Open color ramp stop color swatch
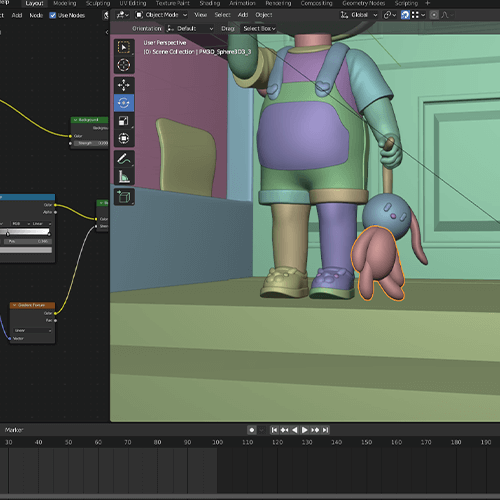 (26, 250)
